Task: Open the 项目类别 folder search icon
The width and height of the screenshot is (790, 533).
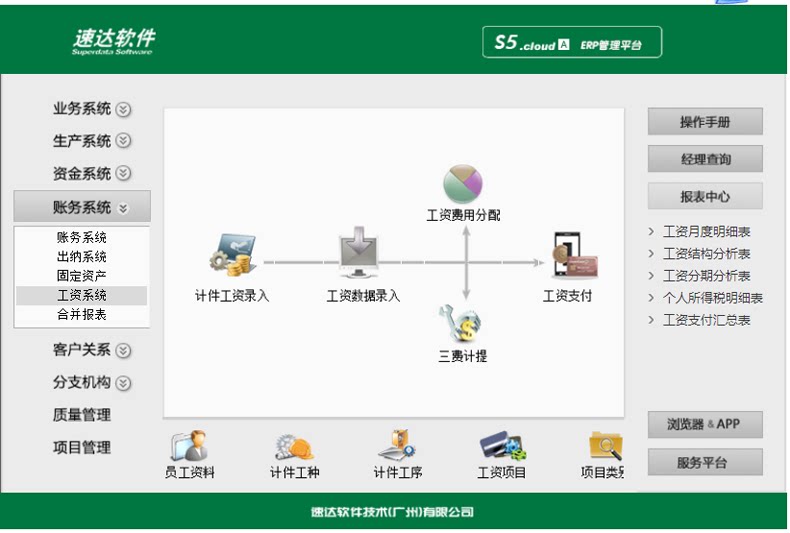Action: 606,445
